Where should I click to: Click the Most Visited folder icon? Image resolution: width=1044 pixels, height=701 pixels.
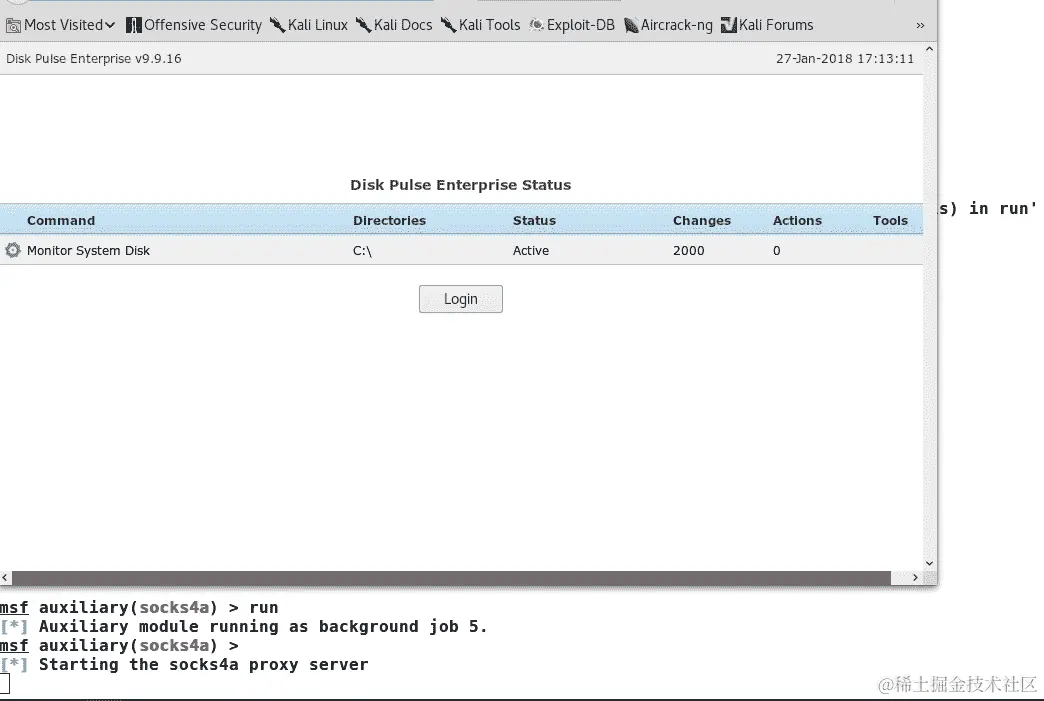coord(13,26)
